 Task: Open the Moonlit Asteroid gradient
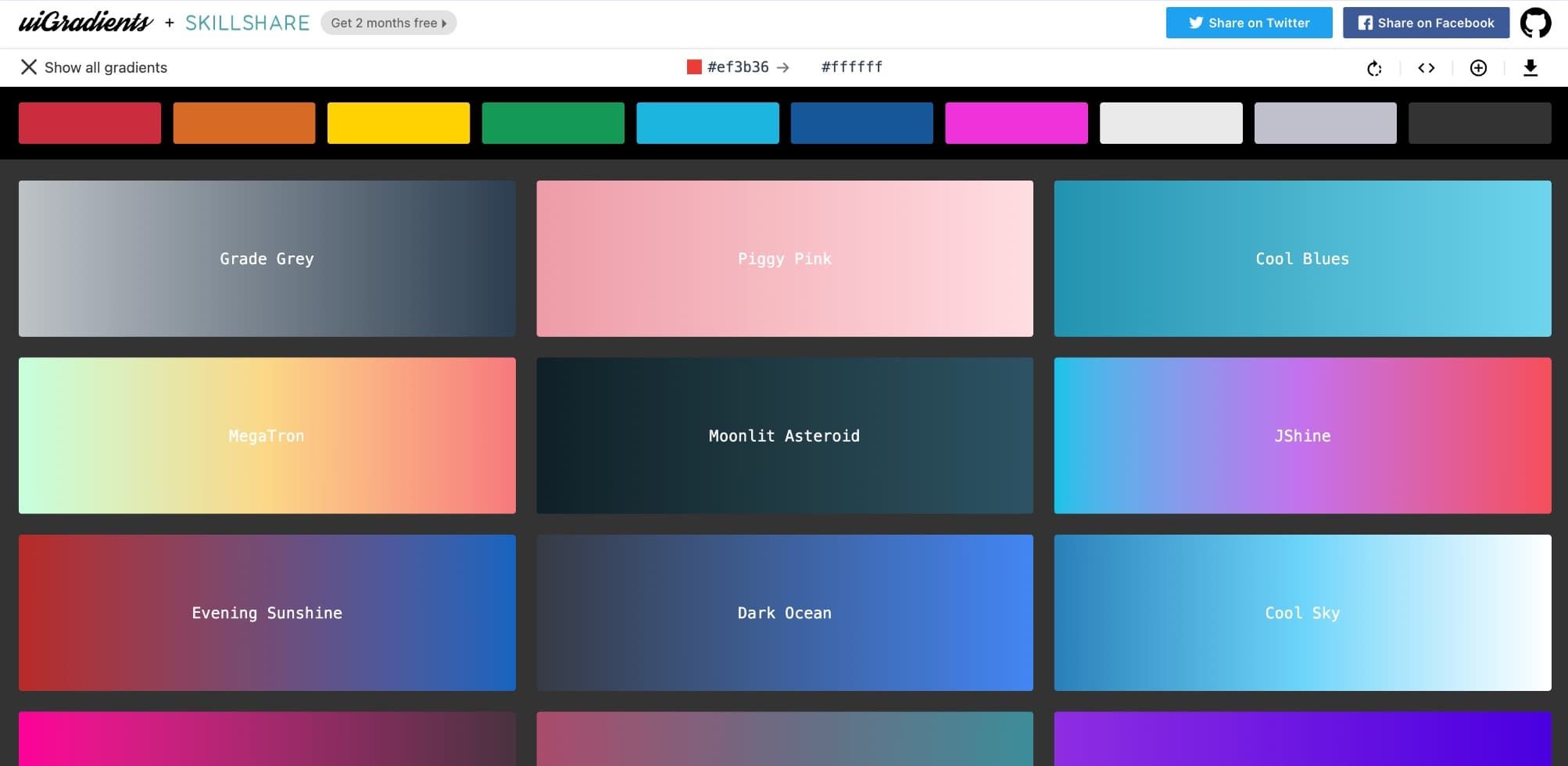tap(785, 435)
